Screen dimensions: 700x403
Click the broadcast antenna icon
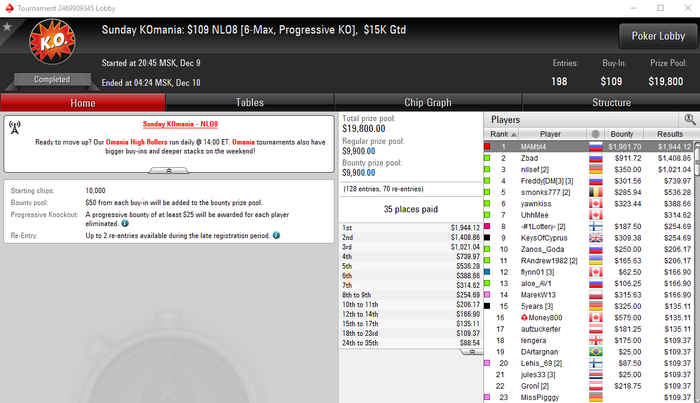[15, 128]
